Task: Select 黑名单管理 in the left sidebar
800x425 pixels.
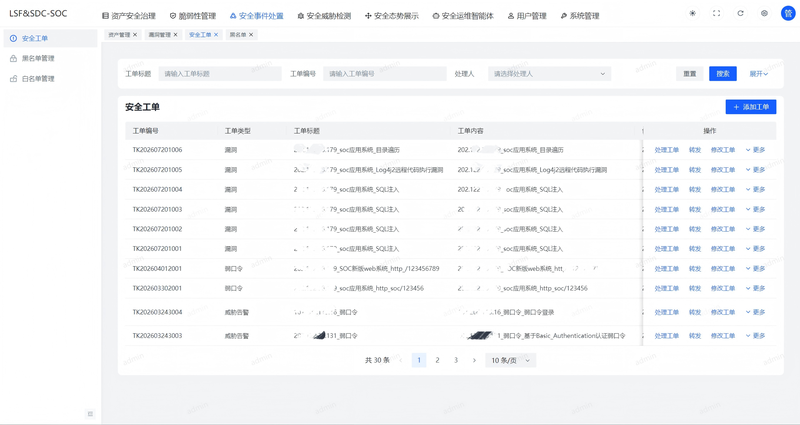Action: coord(50,58)
